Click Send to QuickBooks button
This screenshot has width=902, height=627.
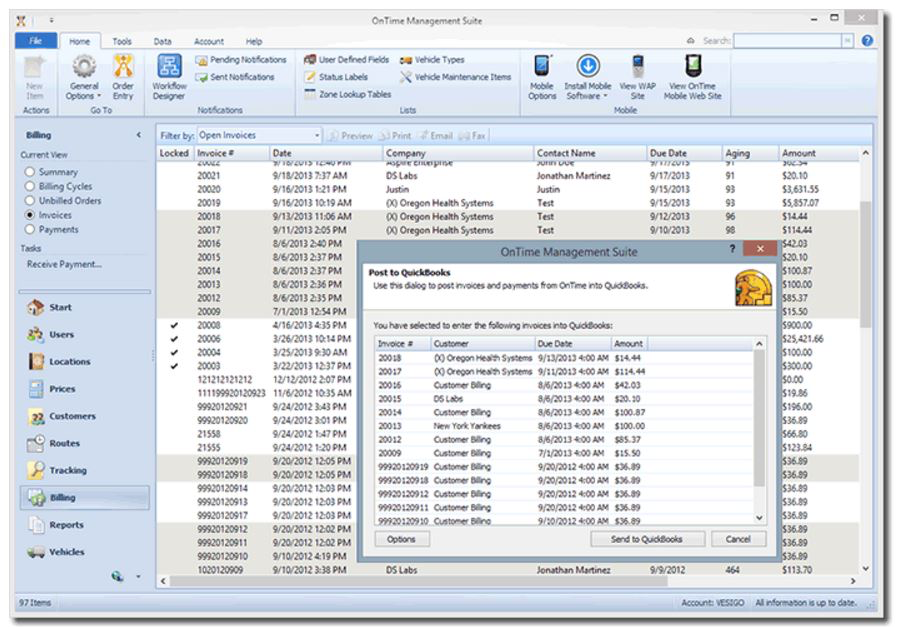[x=647, y=540]
